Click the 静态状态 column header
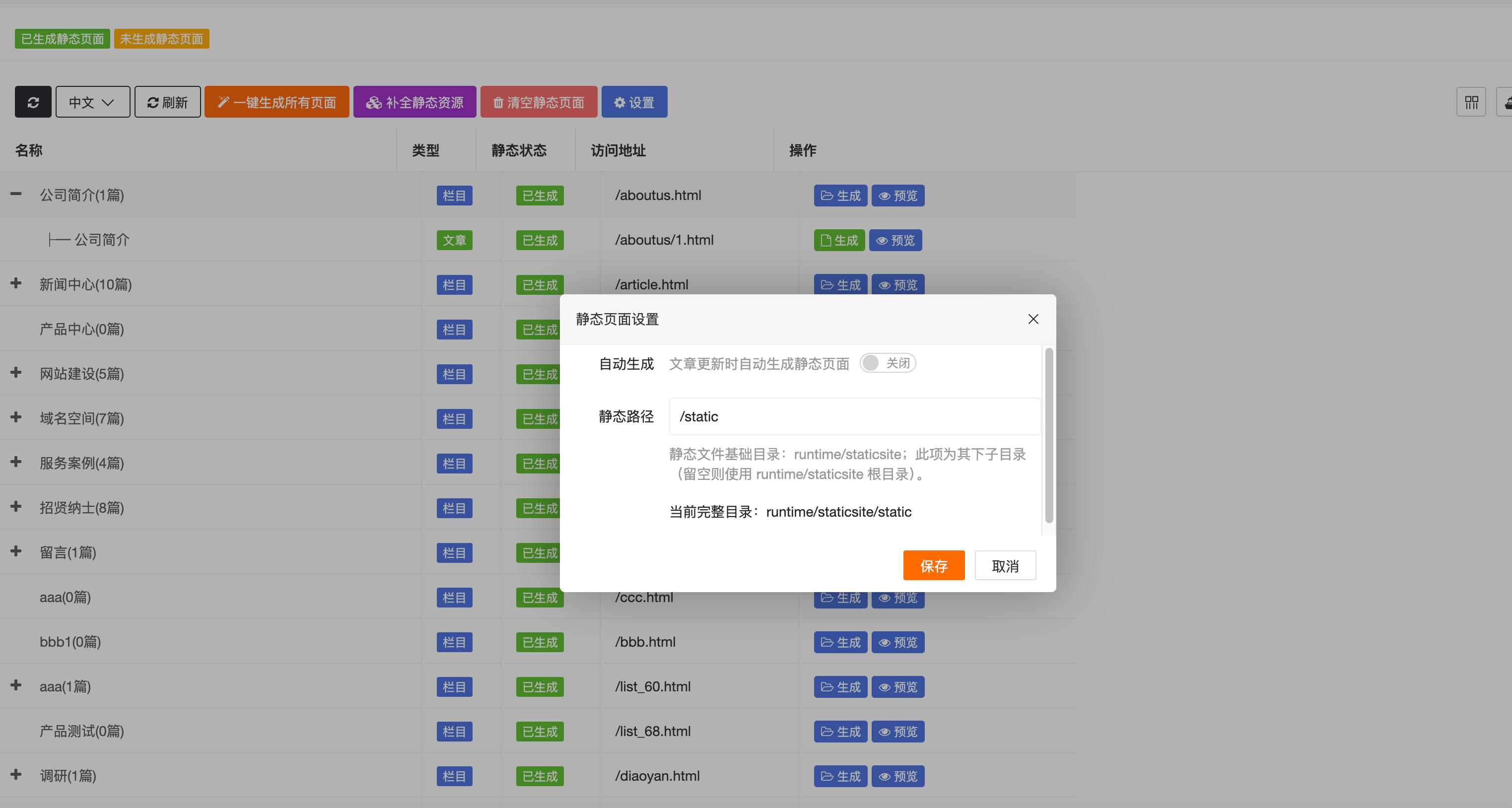This screenshot has height=808, width=1512. 519,150
